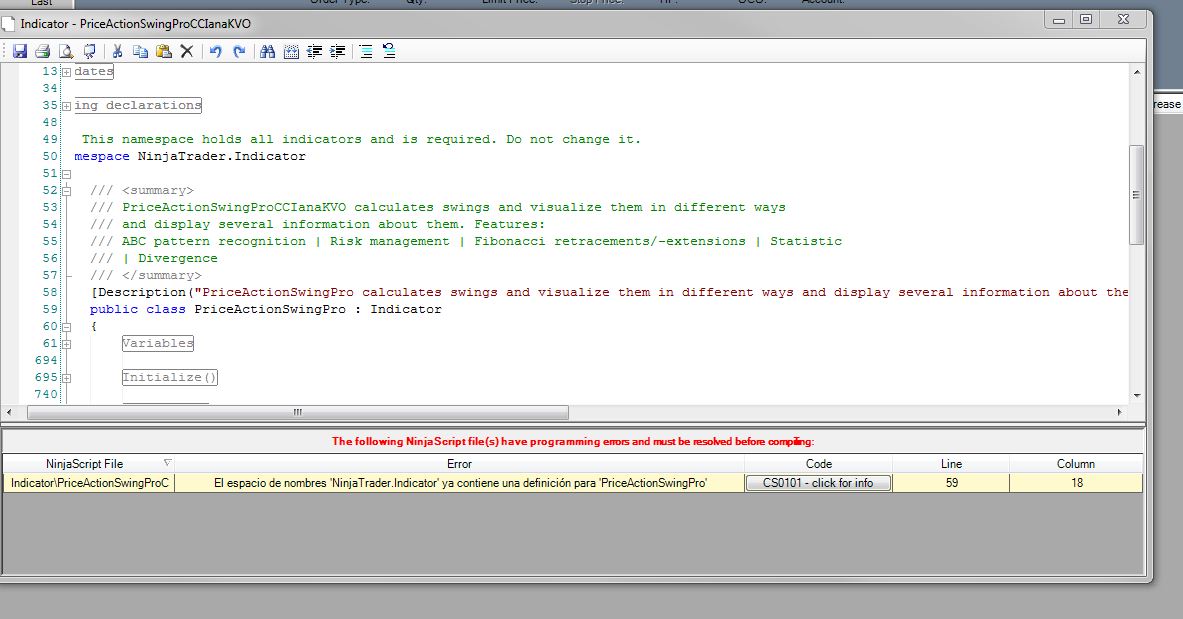Paste from the clipboard
Image resolution: width=1183 pixels, height=619 pixels.
(164, 51)
